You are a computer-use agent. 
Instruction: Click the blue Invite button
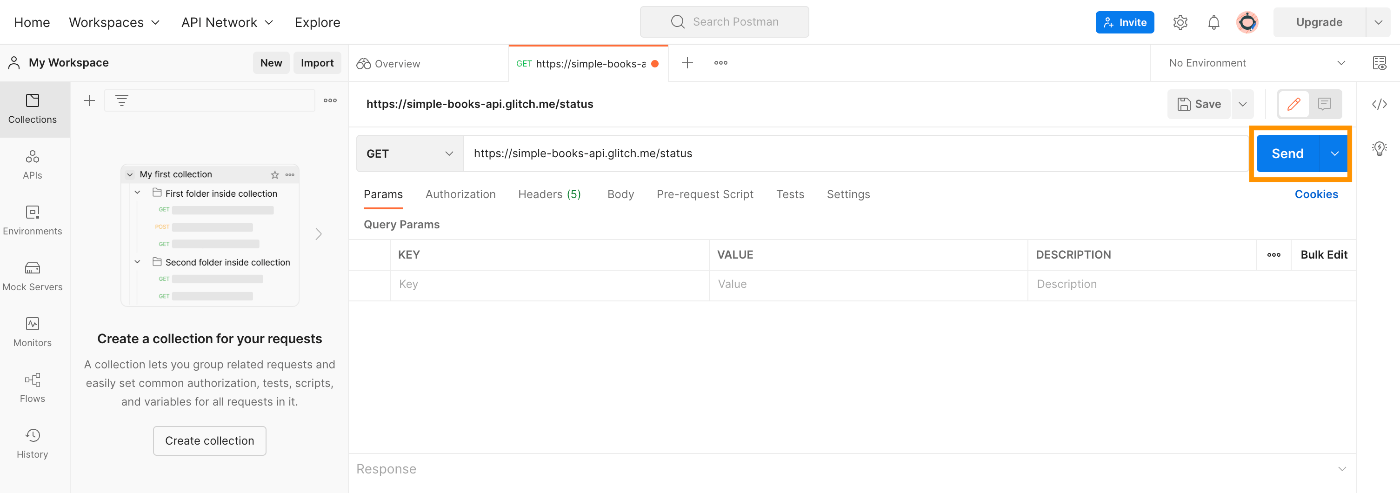[x=1124, y=22]
